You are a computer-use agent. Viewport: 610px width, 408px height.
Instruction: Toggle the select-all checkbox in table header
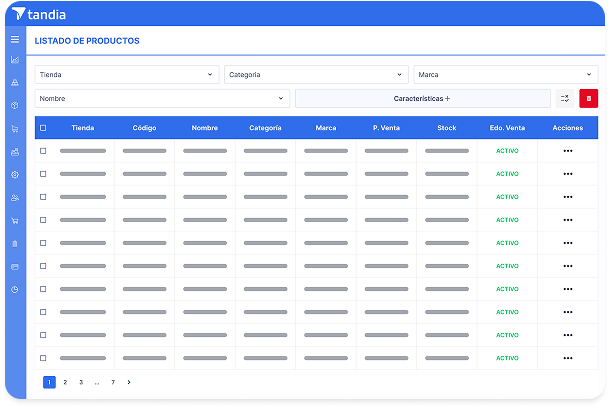[43, 128]
